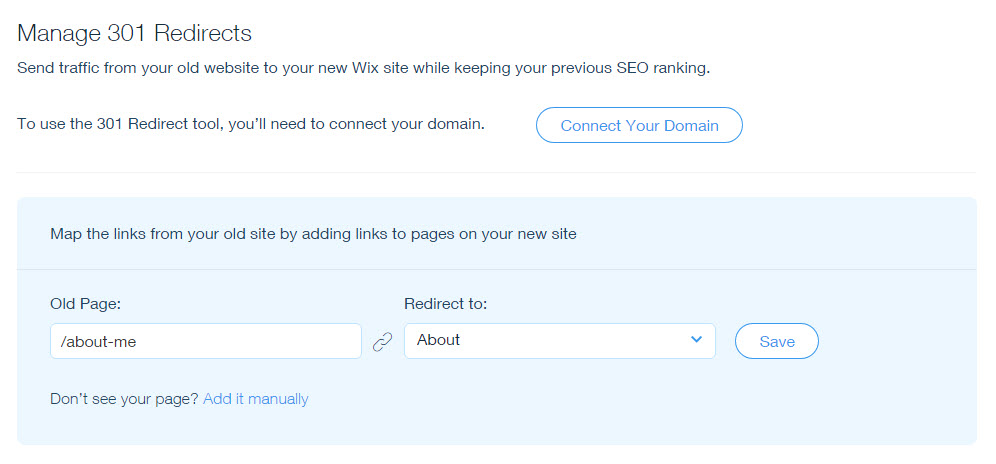
Task: Click the chain link icon between fields
Action: pos(382,342)
